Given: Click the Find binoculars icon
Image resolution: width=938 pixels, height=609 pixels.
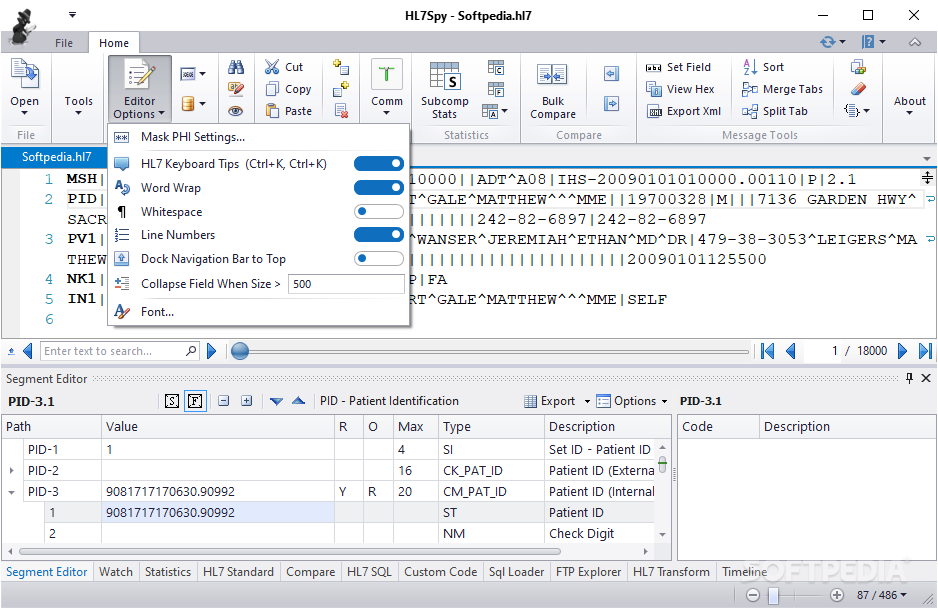Looking at the screenshot, I should tap(236, 67).
